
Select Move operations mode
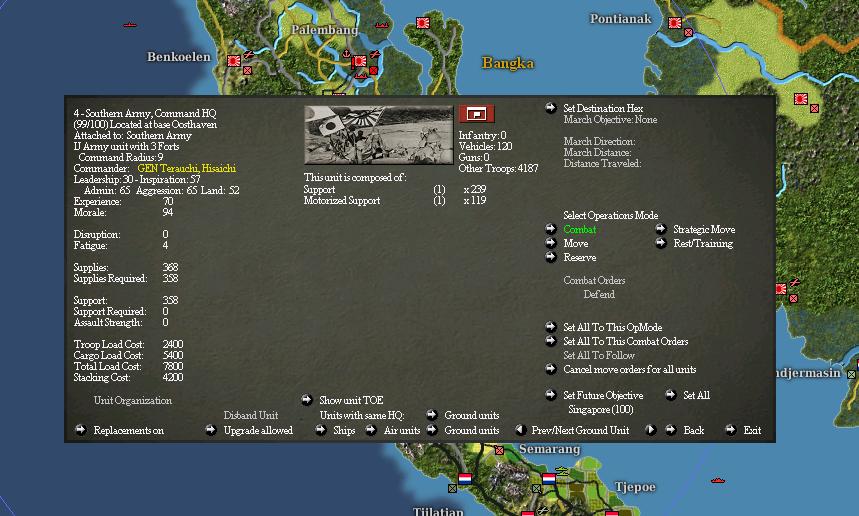pos(551,243)
